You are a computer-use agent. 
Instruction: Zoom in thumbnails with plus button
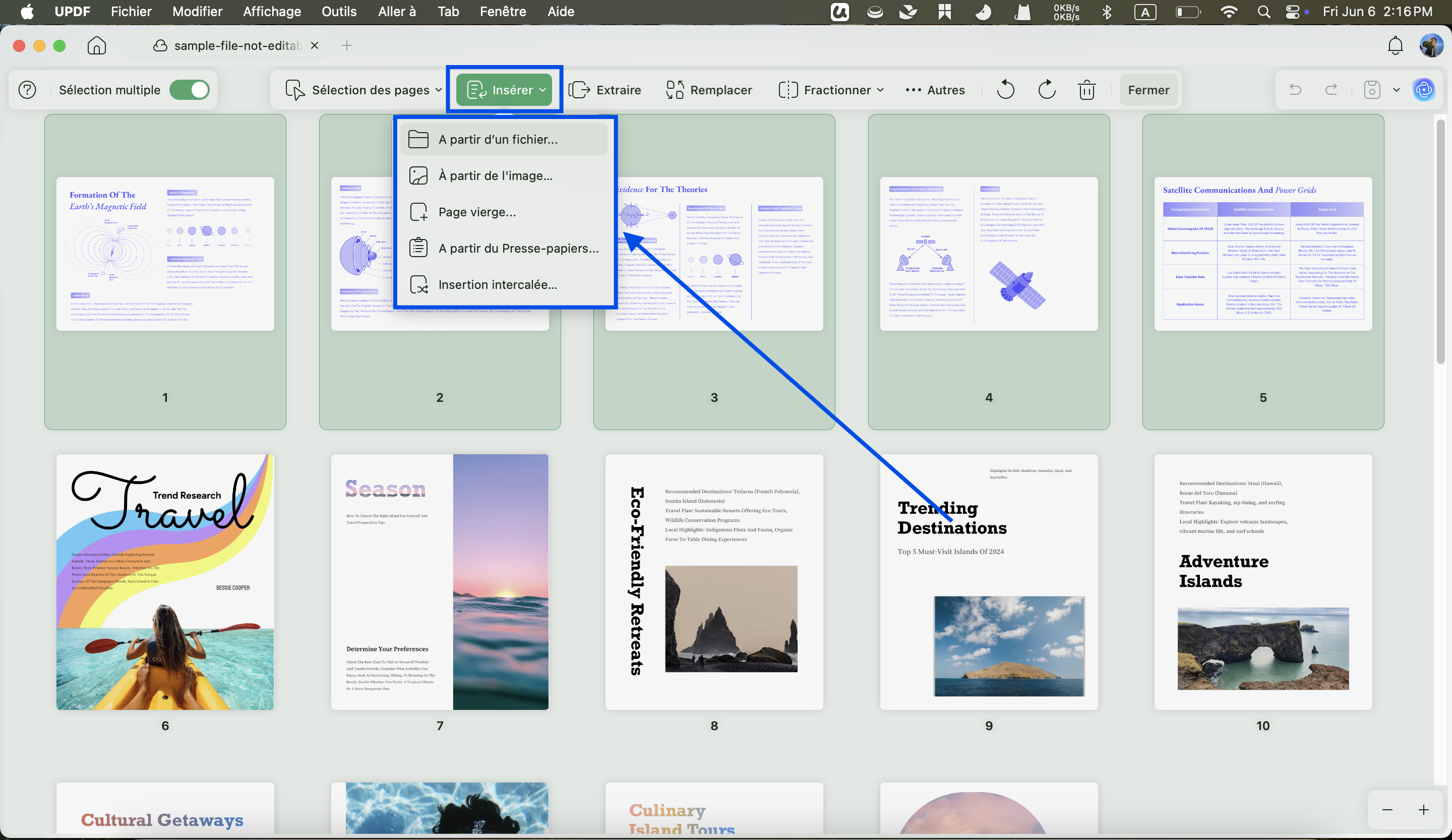pos(1423,810)
